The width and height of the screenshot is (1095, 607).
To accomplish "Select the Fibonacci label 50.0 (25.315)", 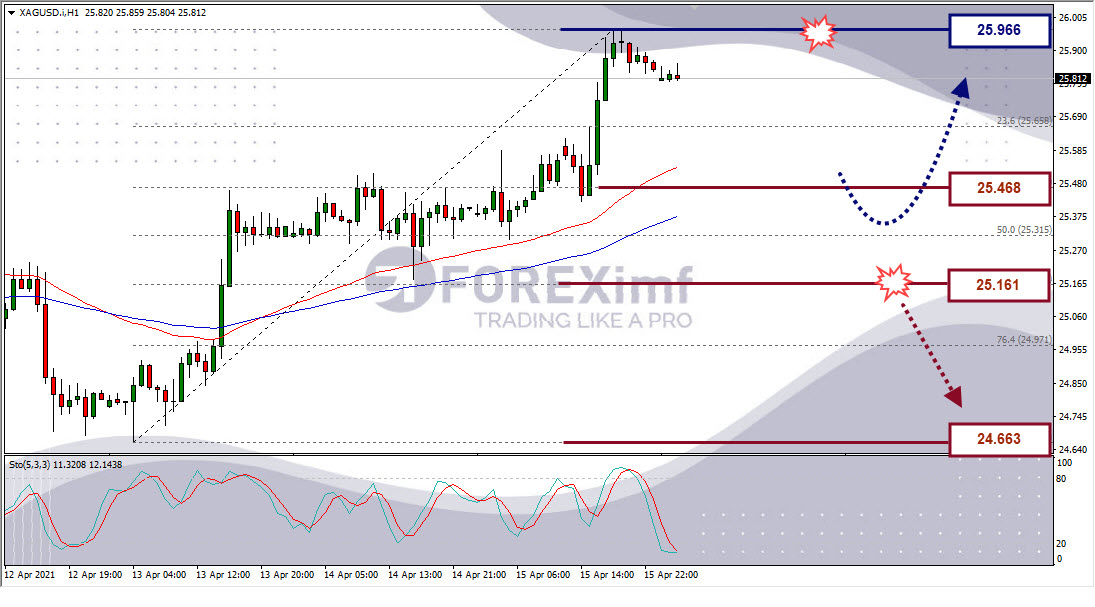I will (1024, 229).
